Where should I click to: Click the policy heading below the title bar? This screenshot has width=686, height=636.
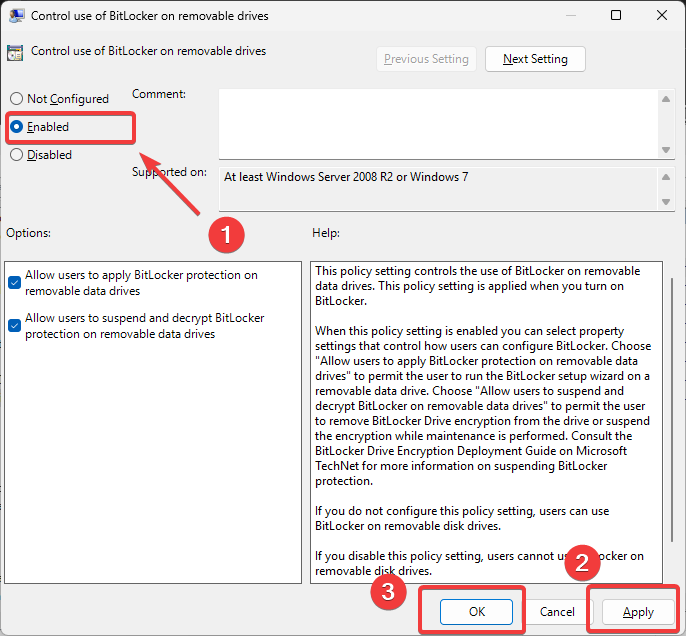[148, 51]
